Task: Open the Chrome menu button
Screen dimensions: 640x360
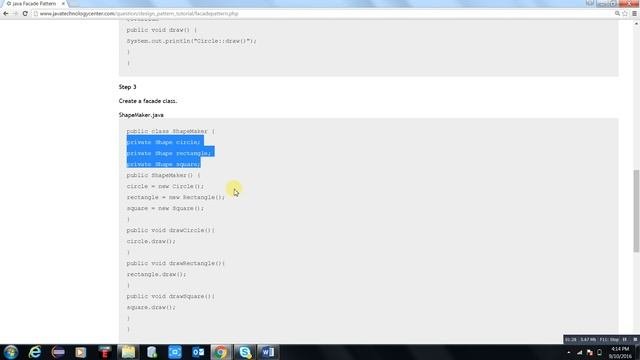Action: (x=634, y=13)
